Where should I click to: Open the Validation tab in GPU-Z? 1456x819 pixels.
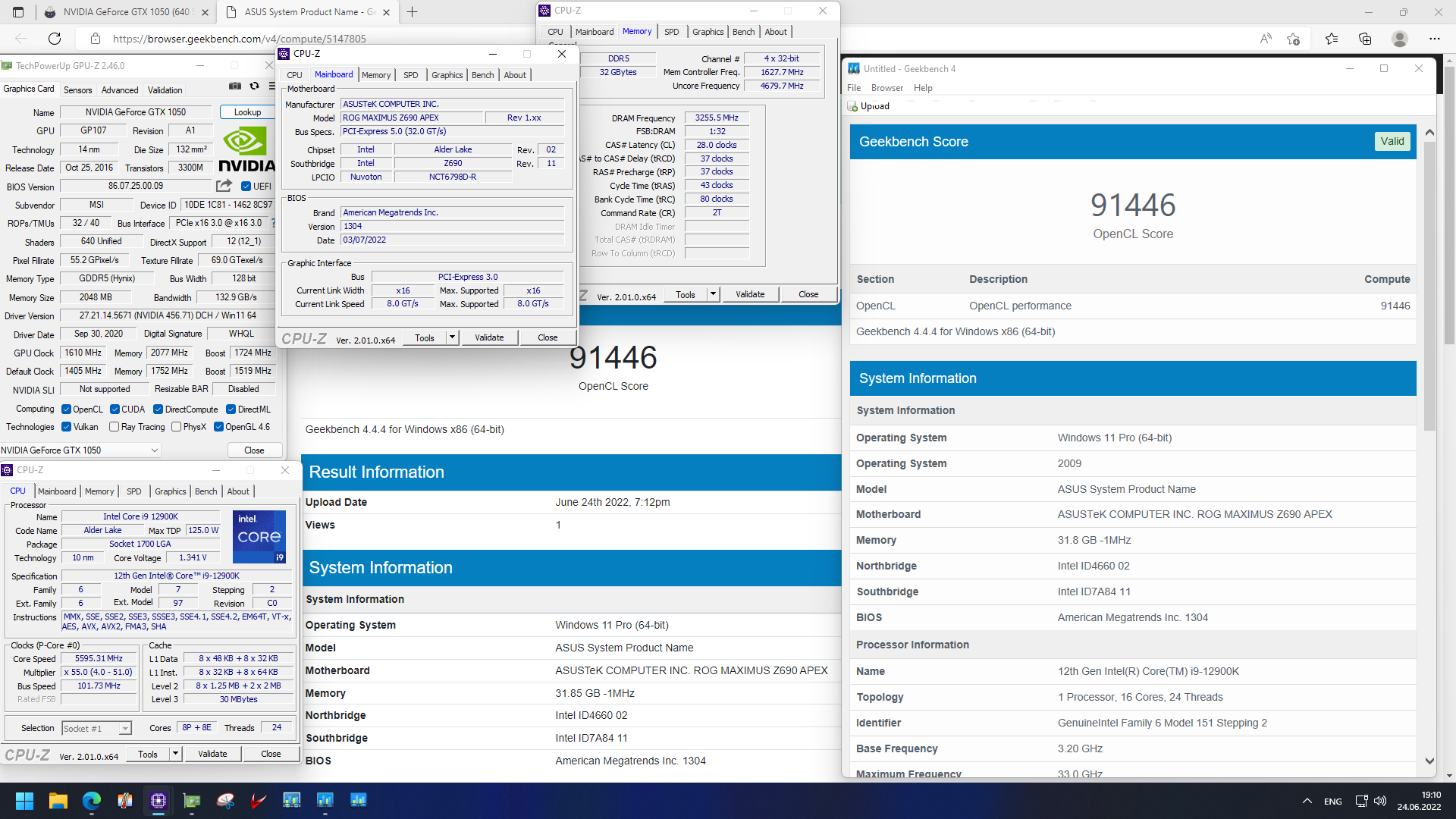[165, 89]
